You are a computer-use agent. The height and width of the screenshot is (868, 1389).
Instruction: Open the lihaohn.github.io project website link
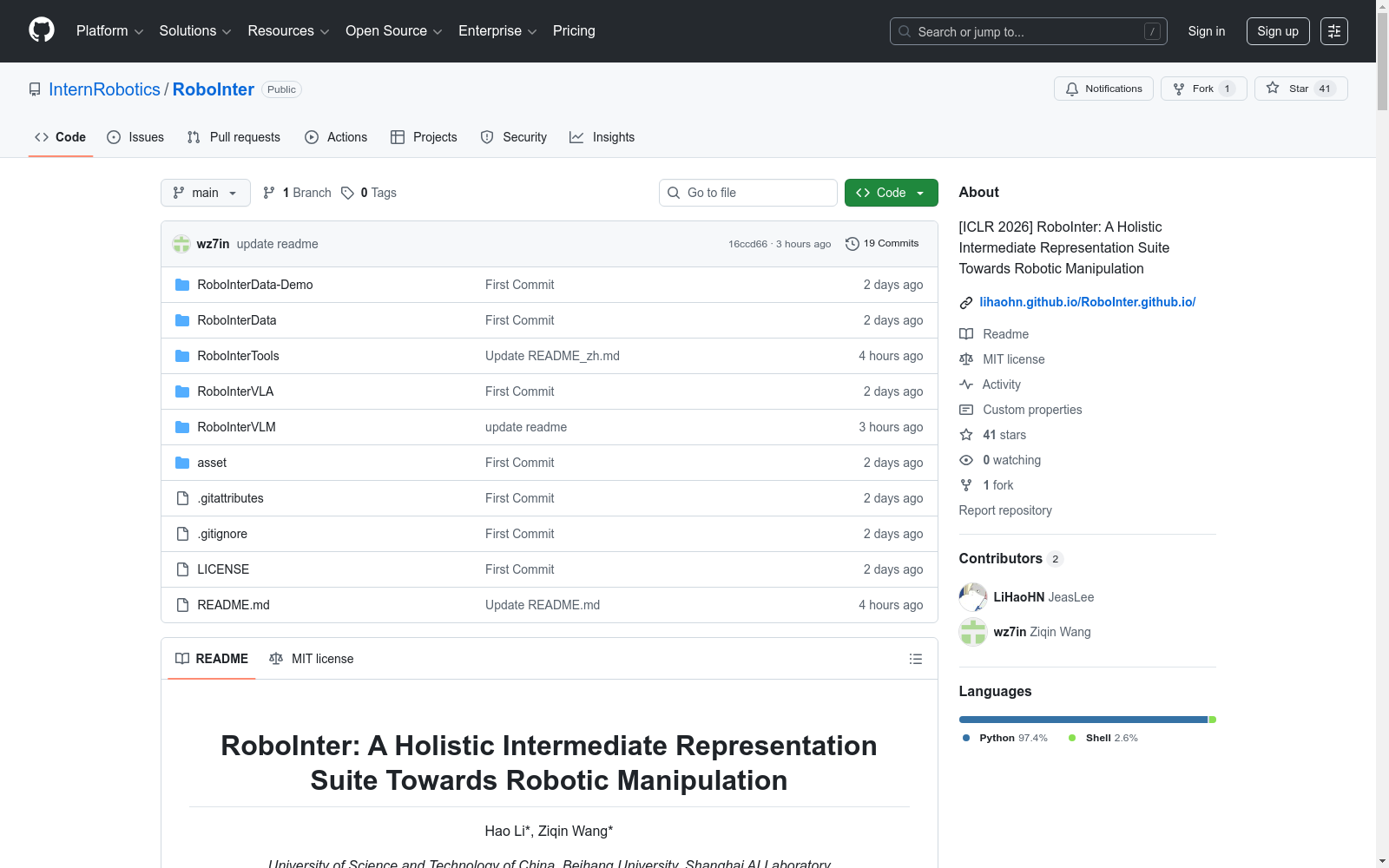click(x=1088, y=302)
